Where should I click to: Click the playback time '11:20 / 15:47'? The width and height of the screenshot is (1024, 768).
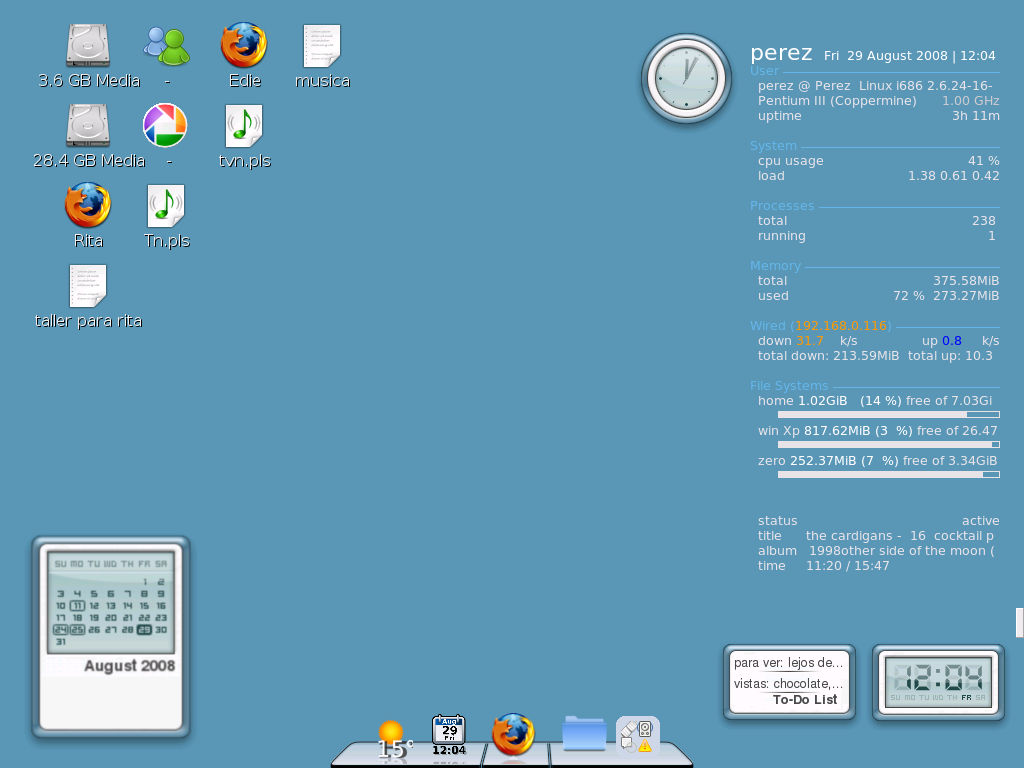pos(848,566)
